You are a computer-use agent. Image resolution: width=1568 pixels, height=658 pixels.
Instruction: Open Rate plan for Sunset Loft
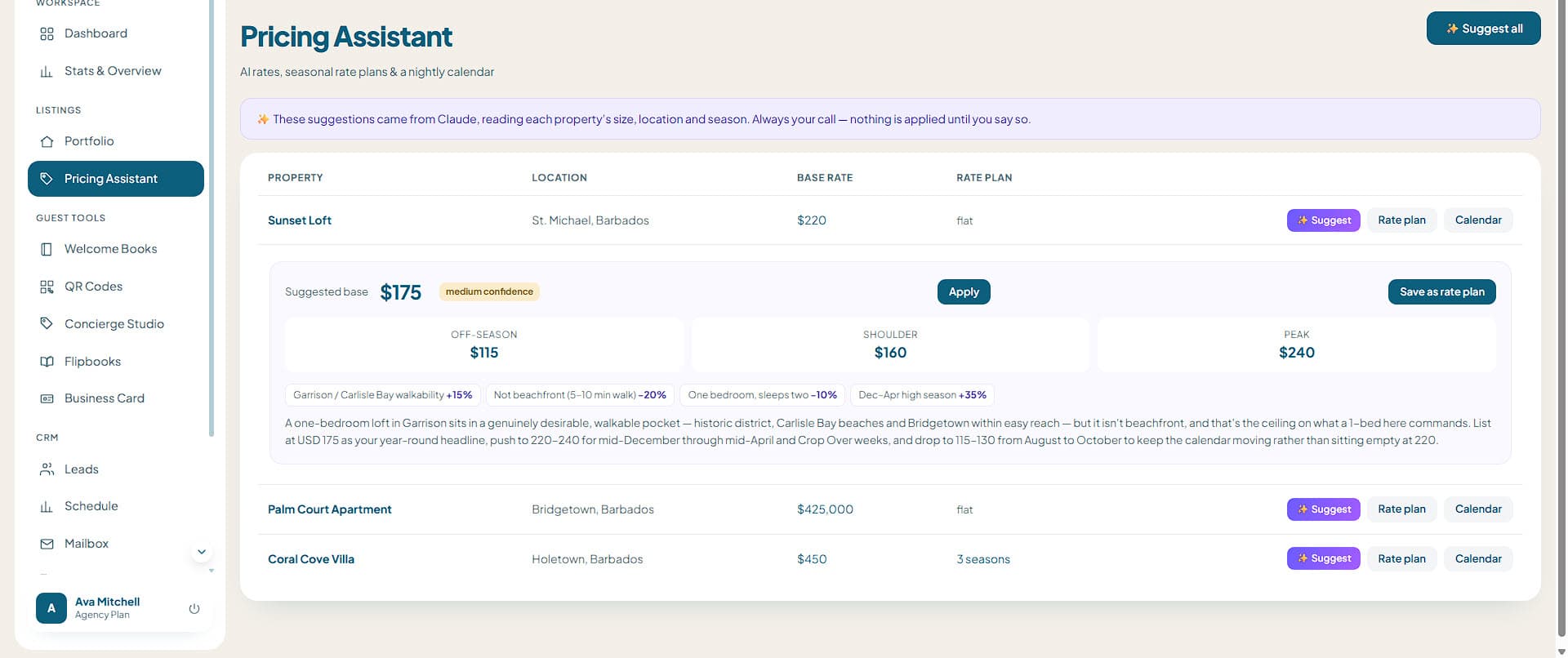[1401, 220]
